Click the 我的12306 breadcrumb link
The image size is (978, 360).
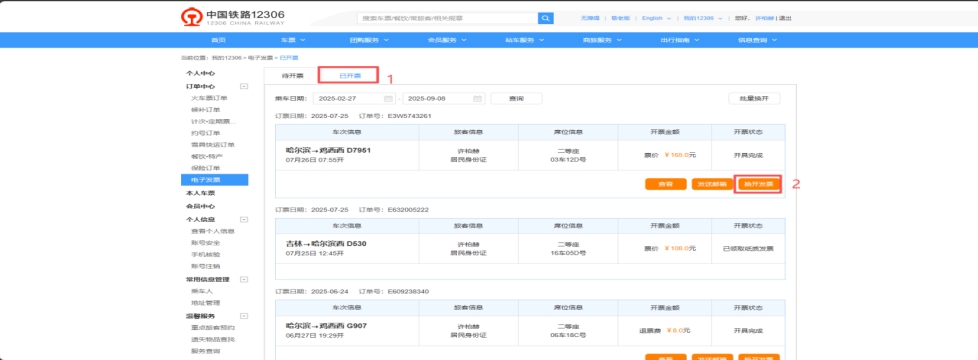[x=226, y=57]
